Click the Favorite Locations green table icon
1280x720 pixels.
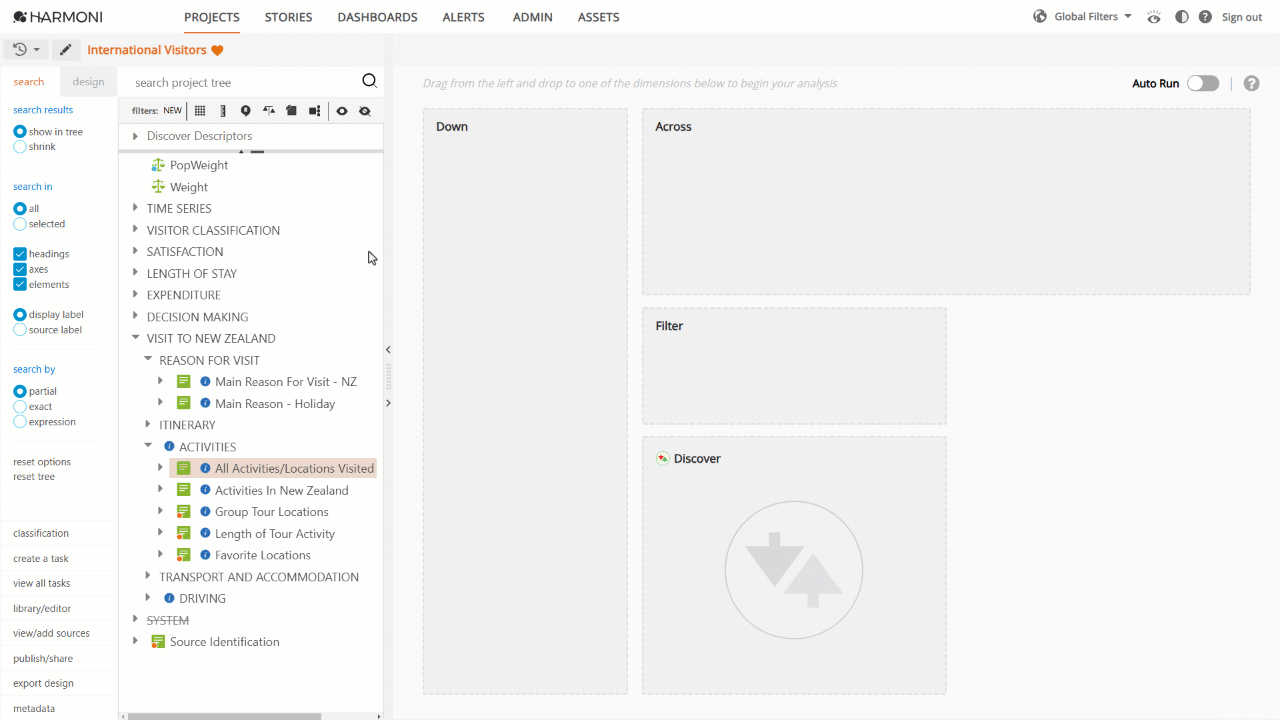coord(183,555)
